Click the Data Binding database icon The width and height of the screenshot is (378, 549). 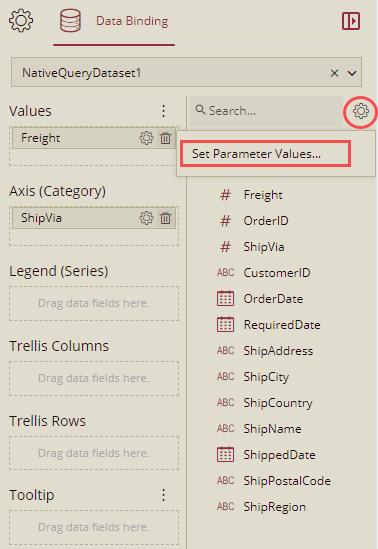tap(70, 21)
